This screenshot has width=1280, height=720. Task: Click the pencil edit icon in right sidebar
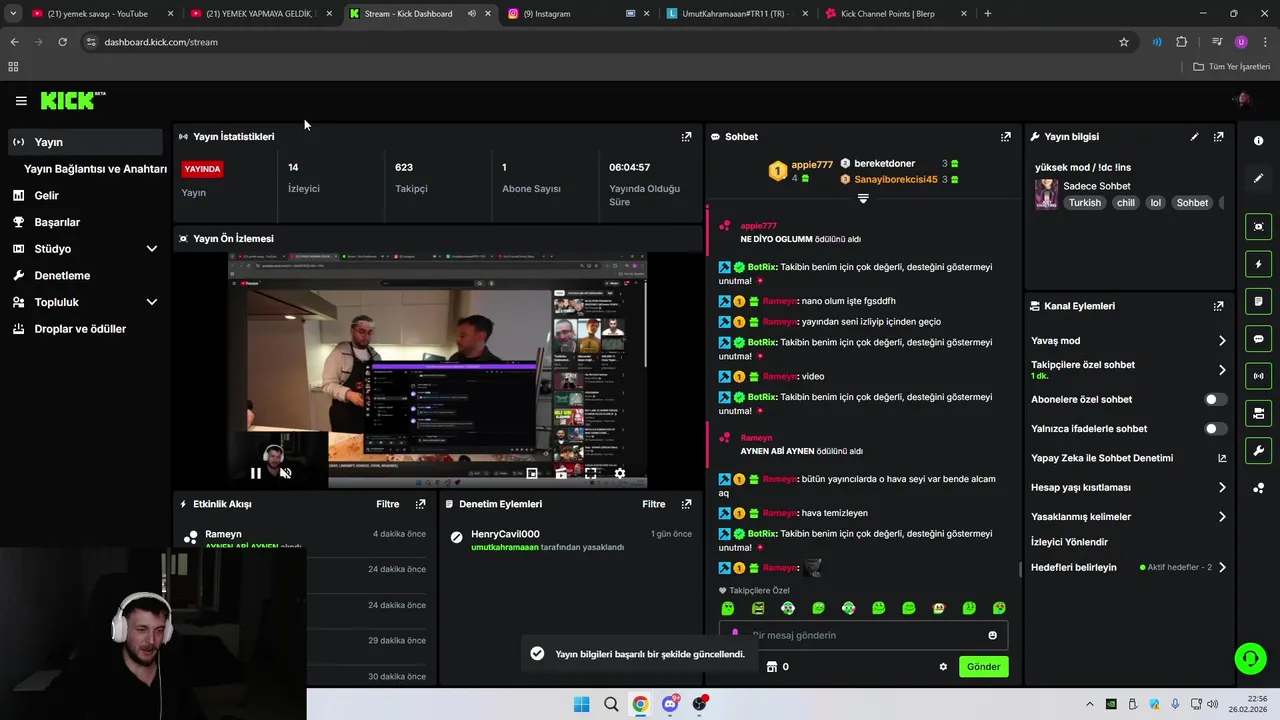(1258, 178)
